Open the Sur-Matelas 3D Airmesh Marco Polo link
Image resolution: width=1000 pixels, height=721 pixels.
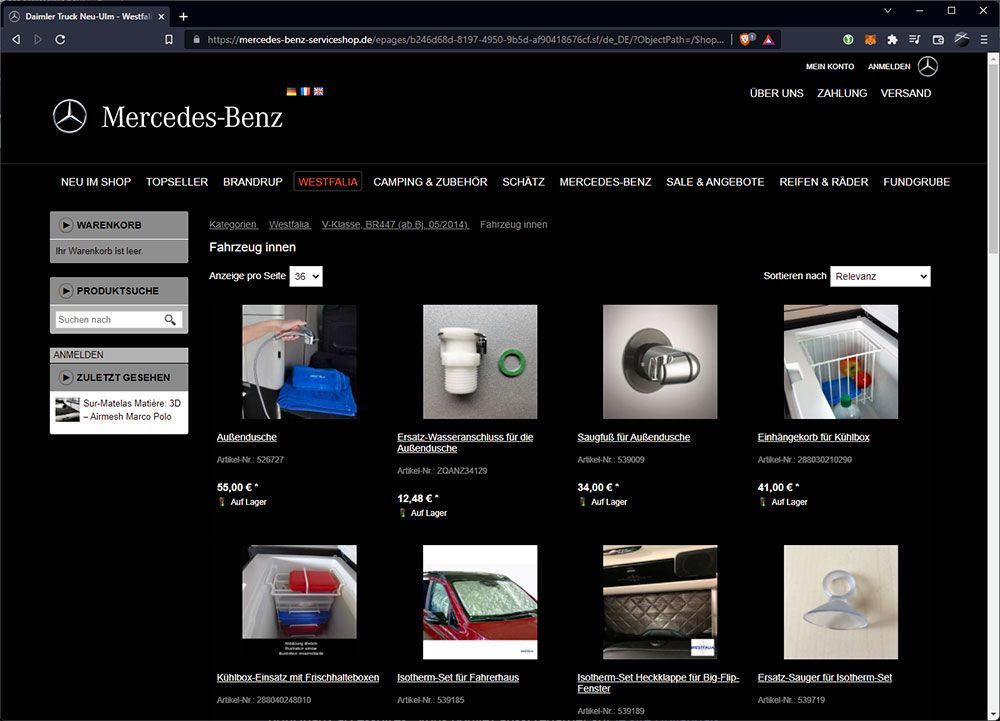coord(132,410)
